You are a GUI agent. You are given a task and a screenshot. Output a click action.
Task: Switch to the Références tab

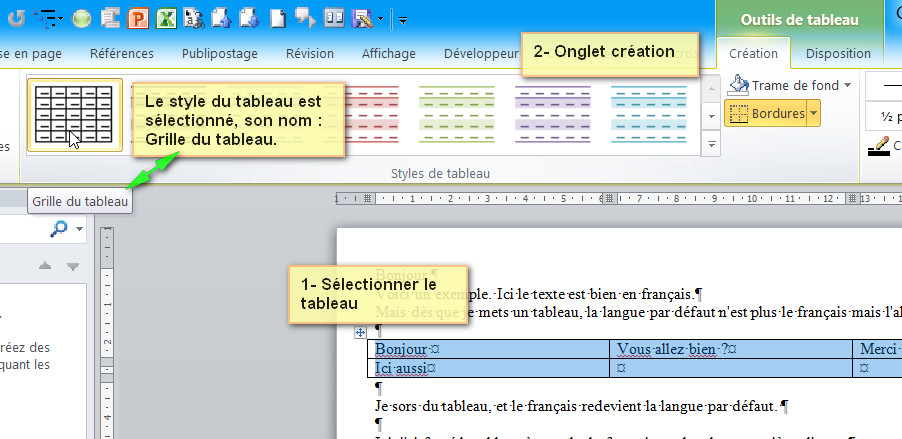(122, 54)
